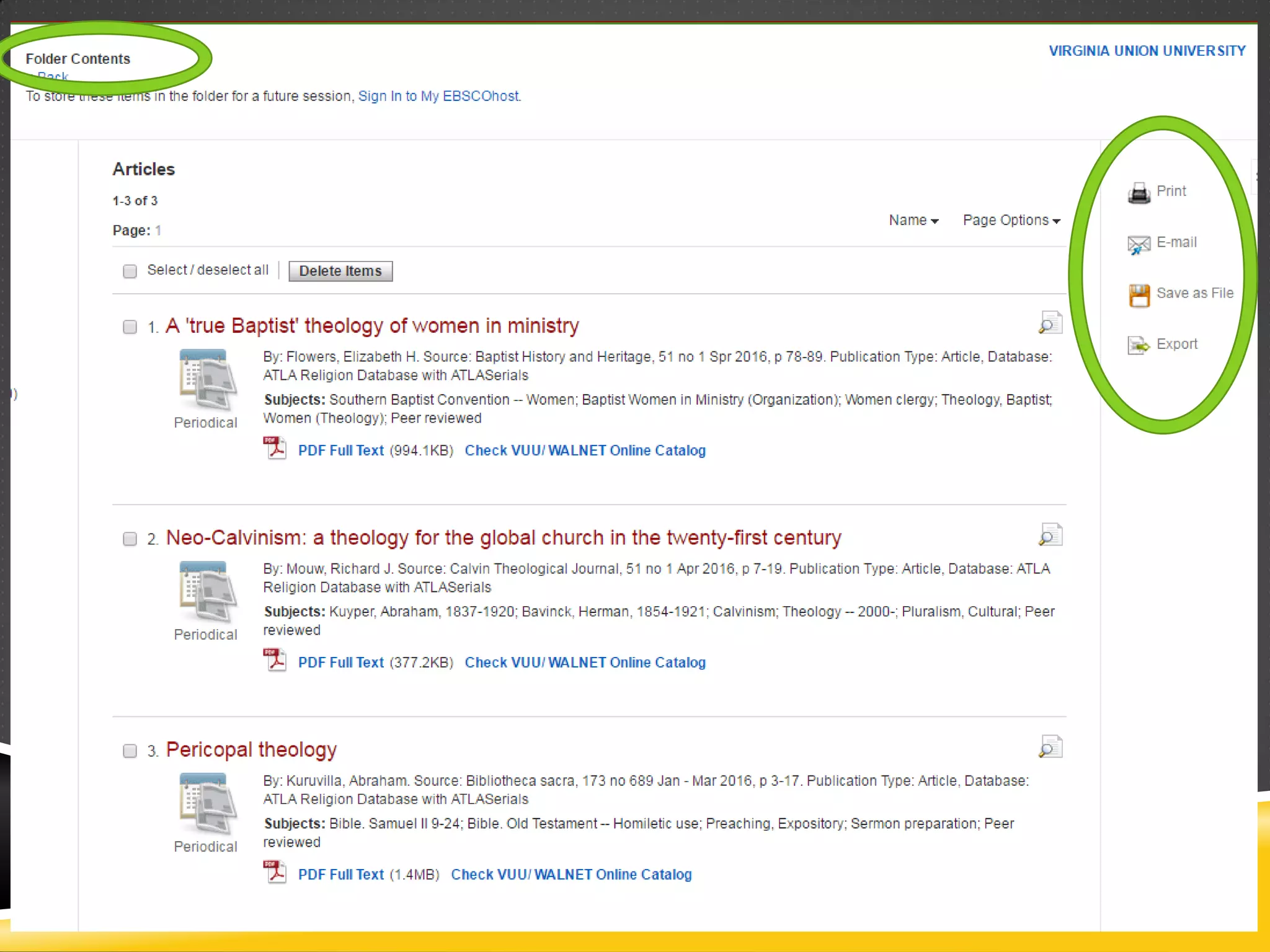Click the Print printer icon
The width and height of the screenshot is (1270, 952).
tap(1139, 193)
